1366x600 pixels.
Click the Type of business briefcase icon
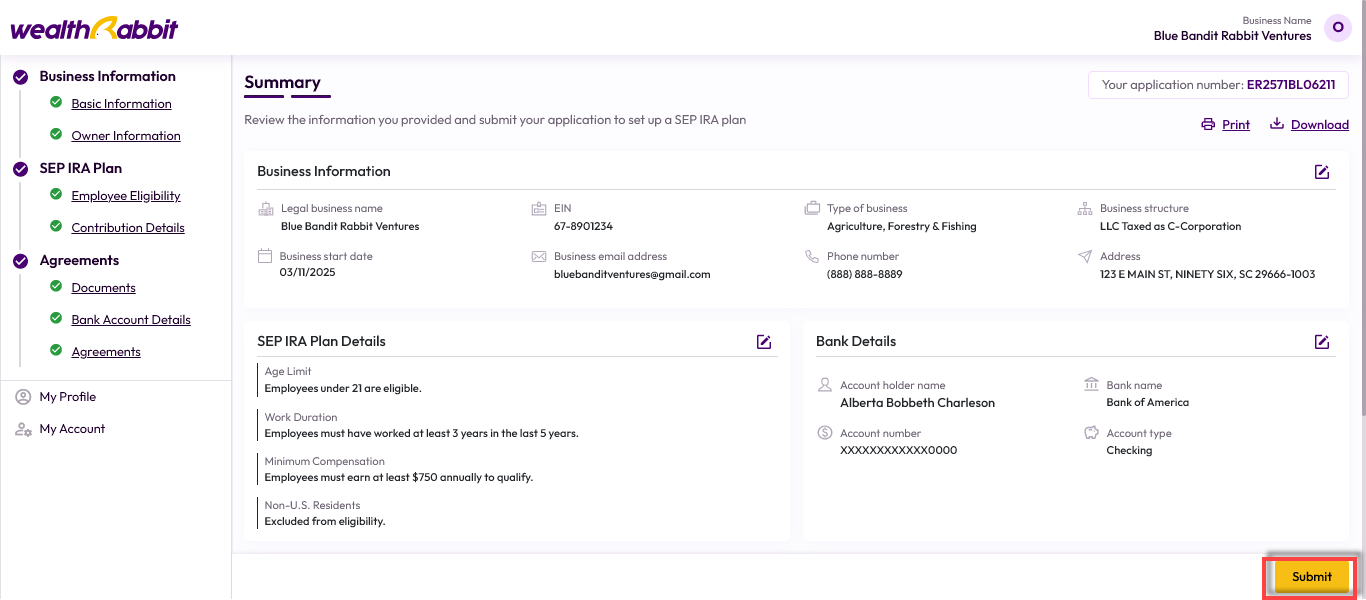click(x=812, y=209)
